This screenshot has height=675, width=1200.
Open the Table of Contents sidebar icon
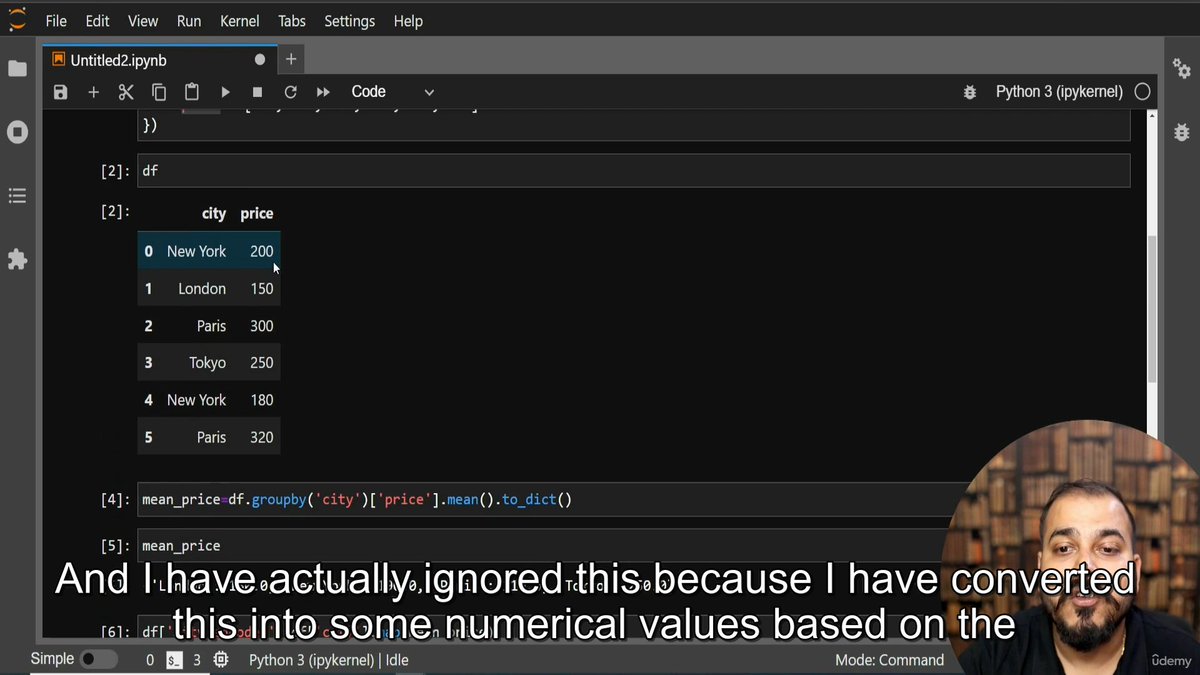coord(17,196)
